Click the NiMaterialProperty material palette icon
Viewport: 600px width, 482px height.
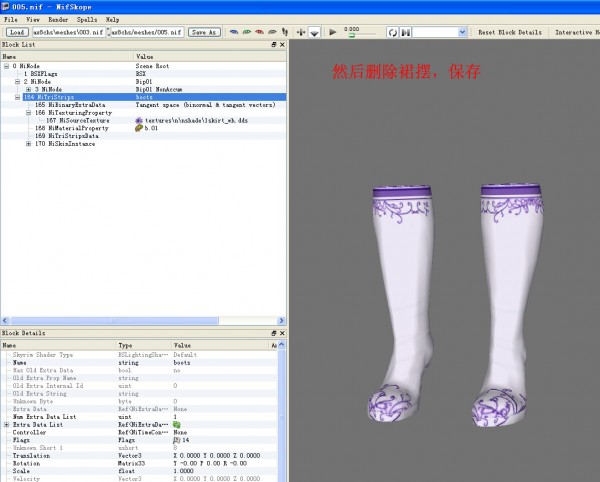(139, 128)
